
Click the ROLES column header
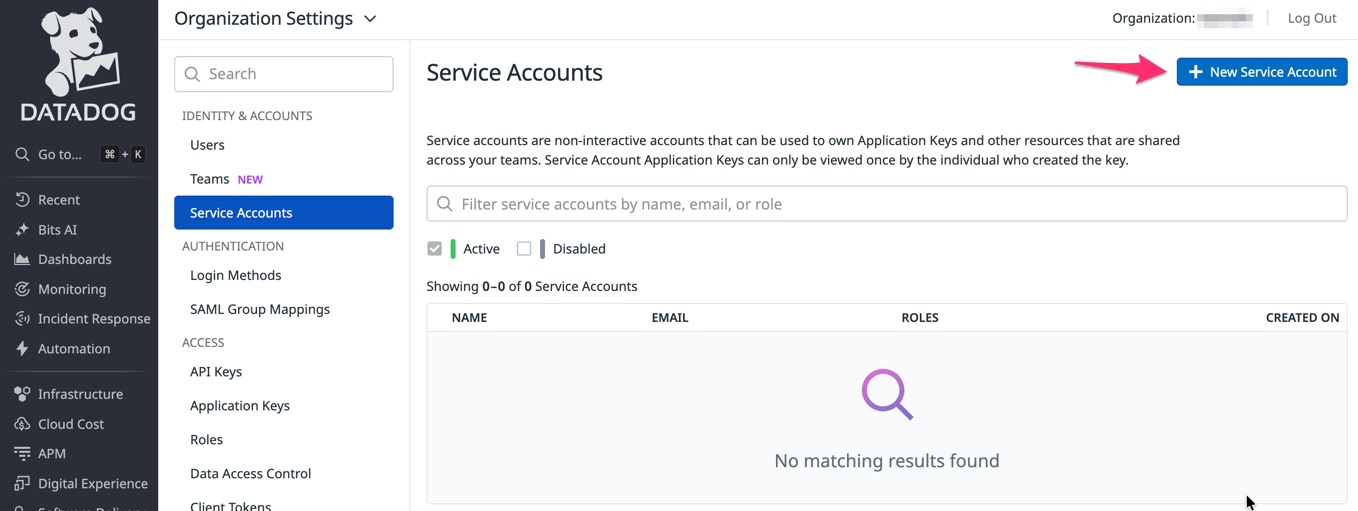(x=920, y=318)
